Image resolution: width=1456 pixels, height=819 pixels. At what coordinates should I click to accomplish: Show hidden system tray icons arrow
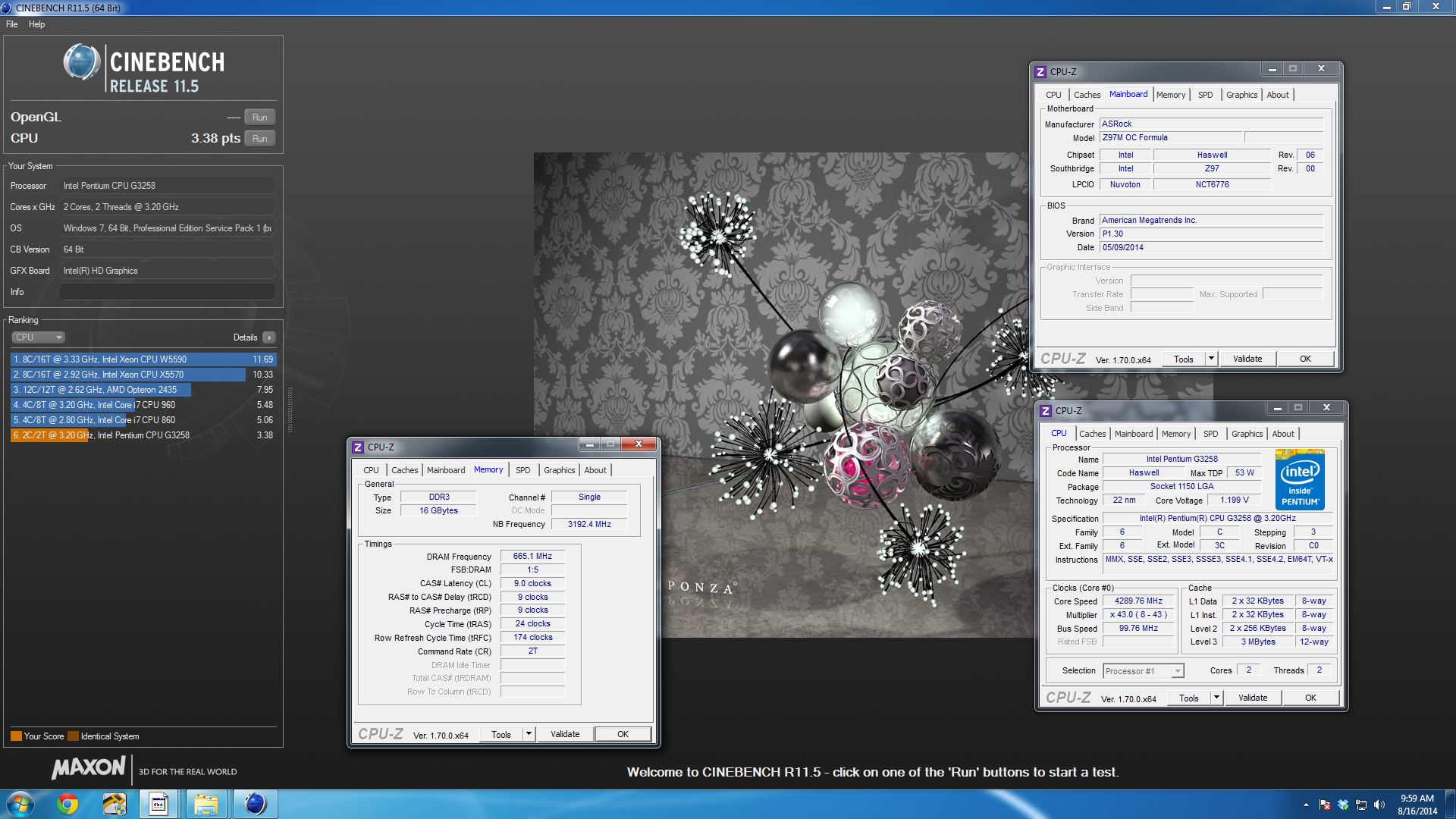tap(1306, 805)
